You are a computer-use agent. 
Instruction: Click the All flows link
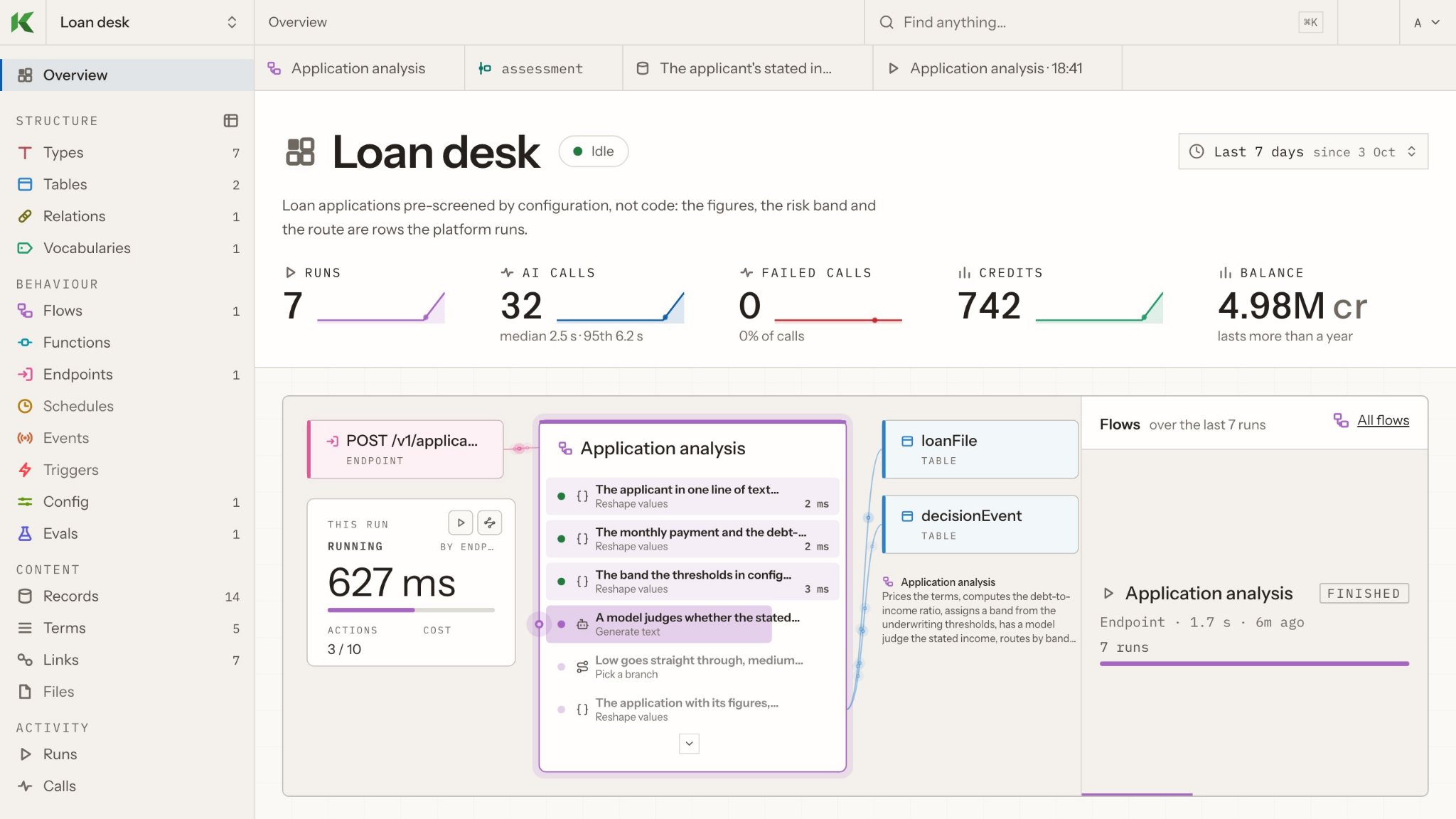tap(1383, 420)
